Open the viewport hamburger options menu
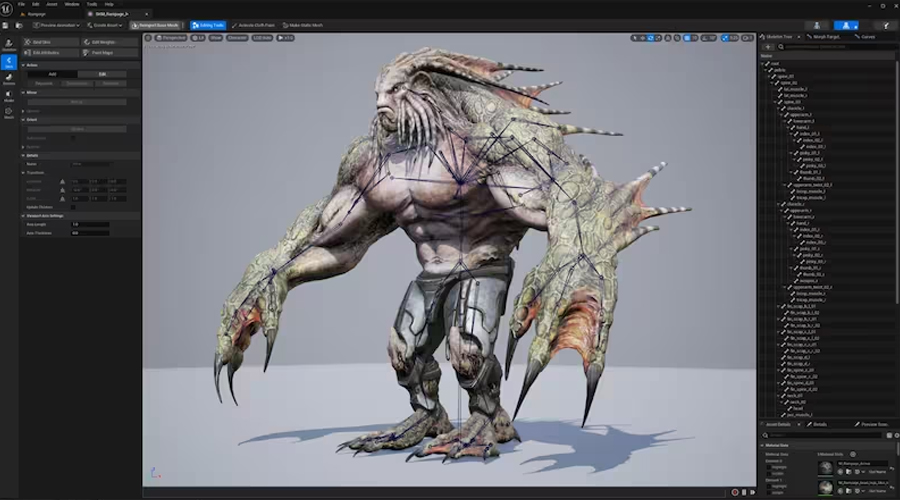 pyautogui.click(x=148, y=38)
